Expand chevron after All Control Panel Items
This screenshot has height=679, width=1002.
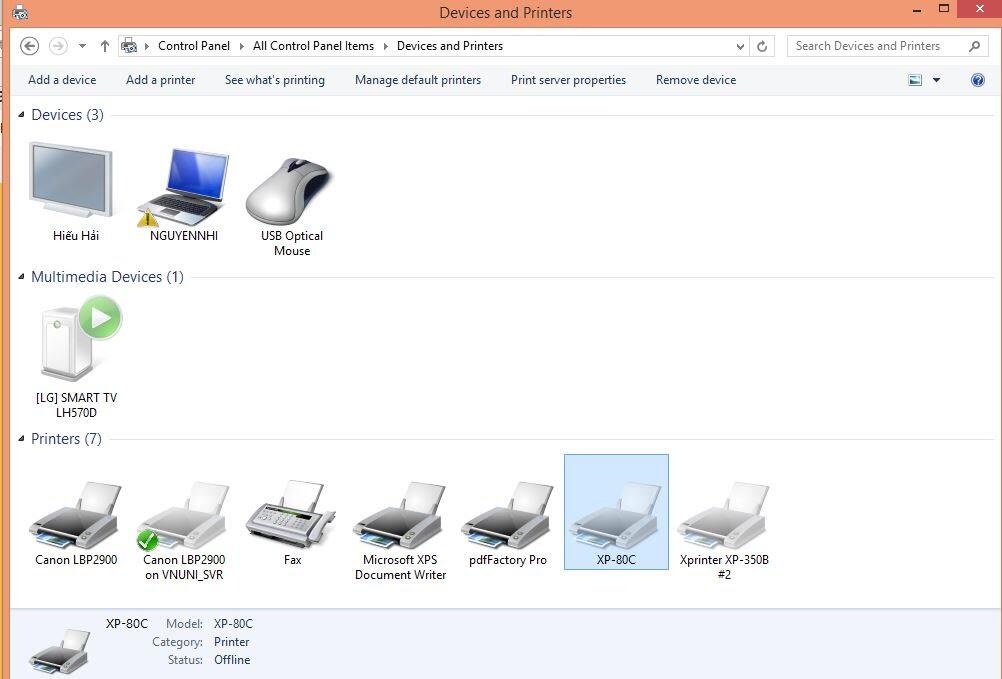point(385,46)
